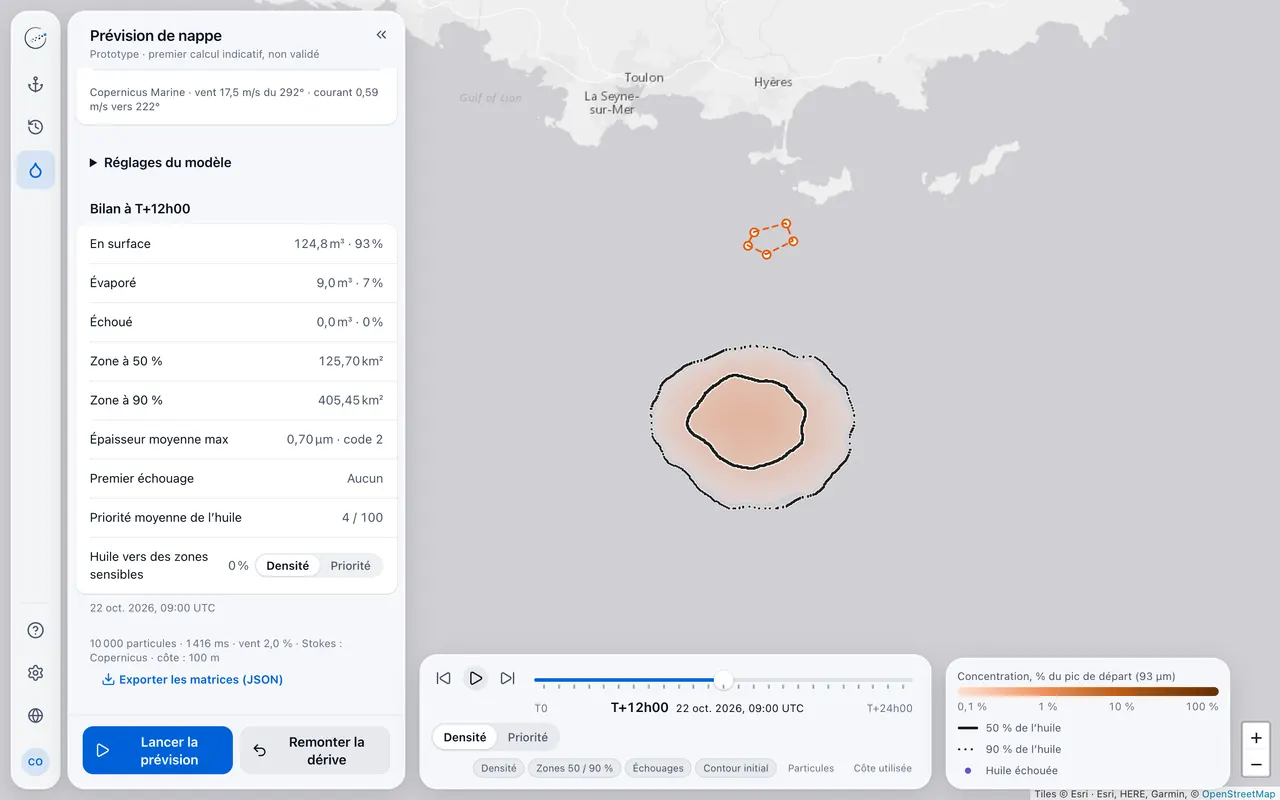Open the CO user avatar
The height and width of the screenshot is (800, 1280).
click(x=35, y=762)
